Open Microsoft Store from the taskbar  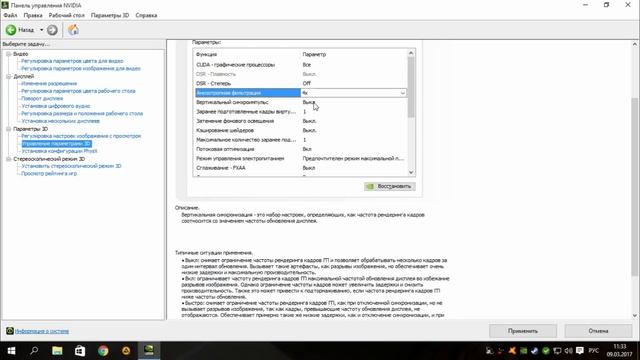point(80,351)
